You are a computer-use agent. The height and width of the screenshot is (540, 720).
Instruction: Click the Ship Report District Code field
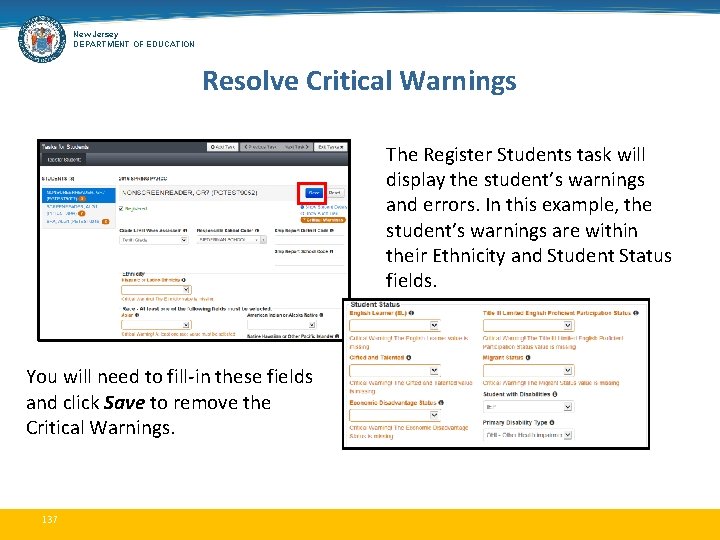coord(309,240)
